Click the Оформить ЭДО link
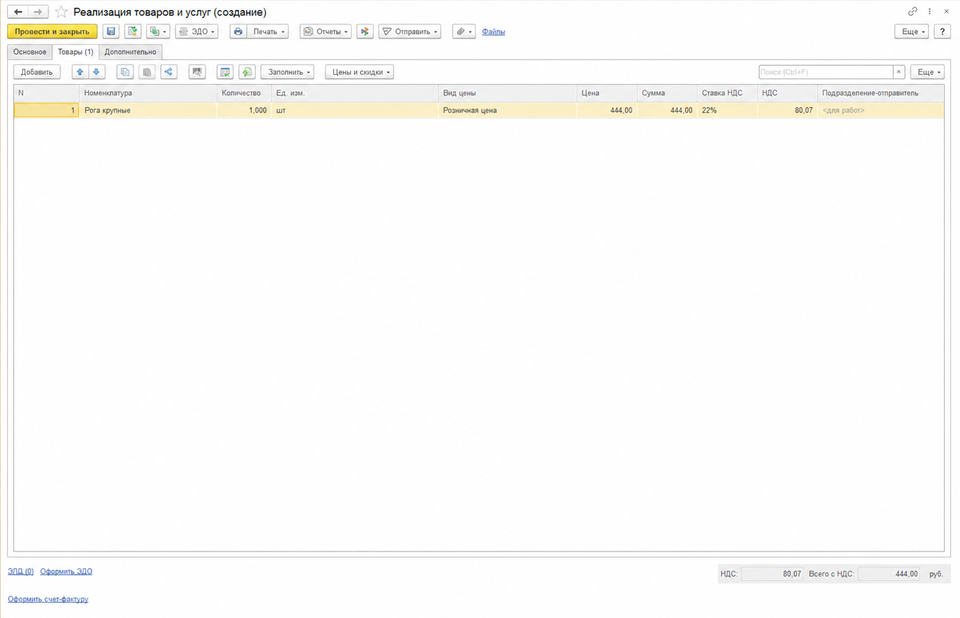Screen dimensions: 960x618 click(66, 571)
